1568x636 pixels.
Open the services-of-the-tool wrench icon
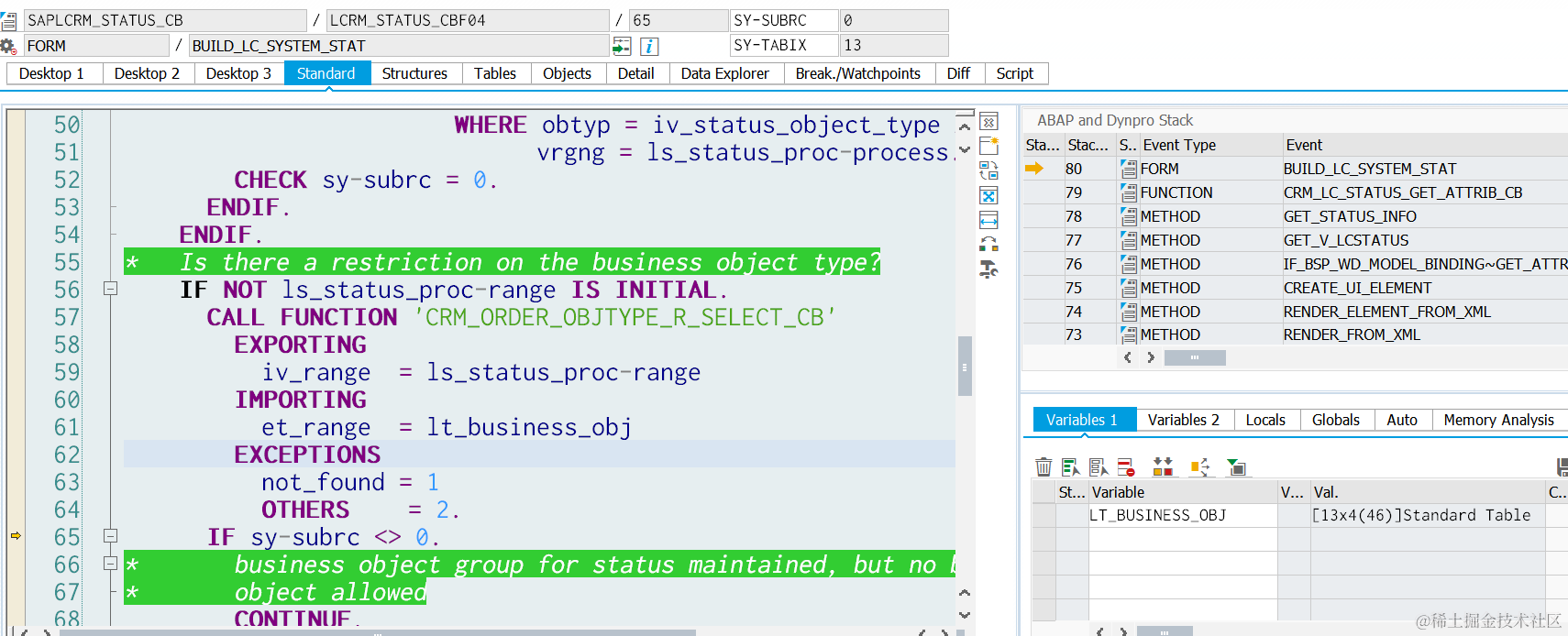[988, 269]
